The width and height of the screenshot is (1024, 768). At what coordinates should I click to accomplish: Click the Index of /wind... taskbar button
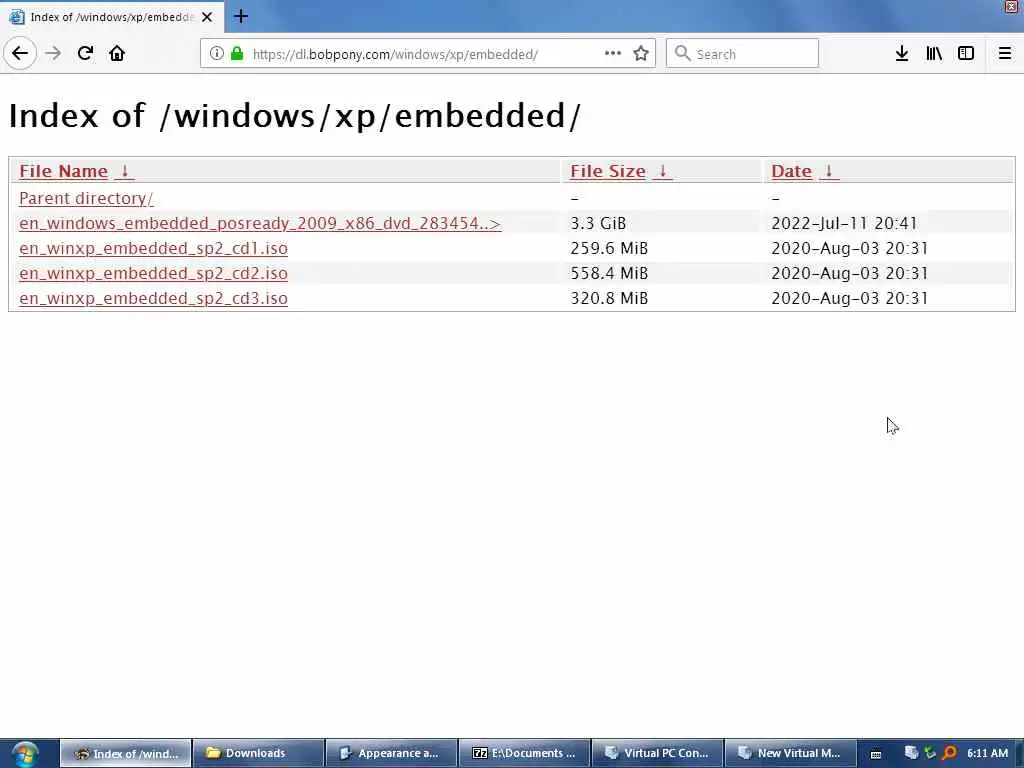pos(126,753)
